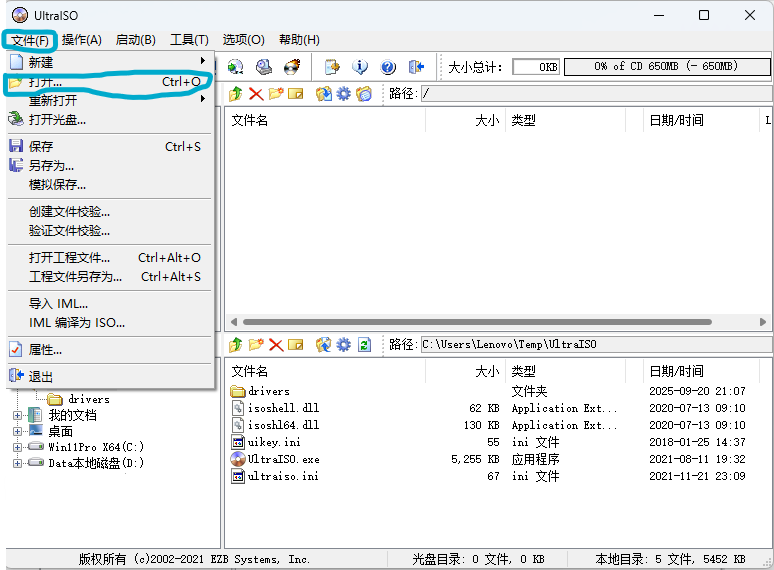This screenshot has height=570, width=774.
Task: Select the drivers folder in the tree
Action: pos(89,399)
